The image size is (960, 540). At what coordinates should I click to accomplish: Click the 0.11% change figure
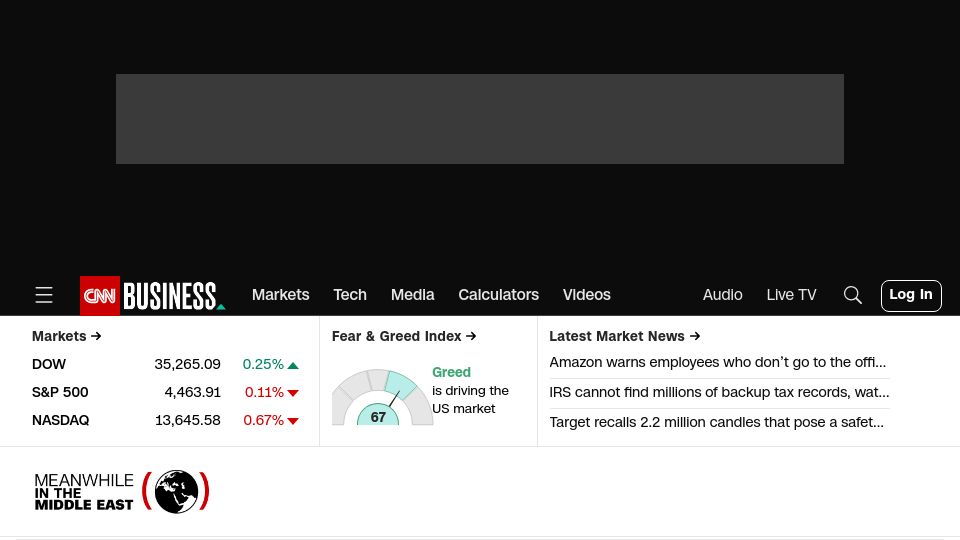[x=264, y=392]
